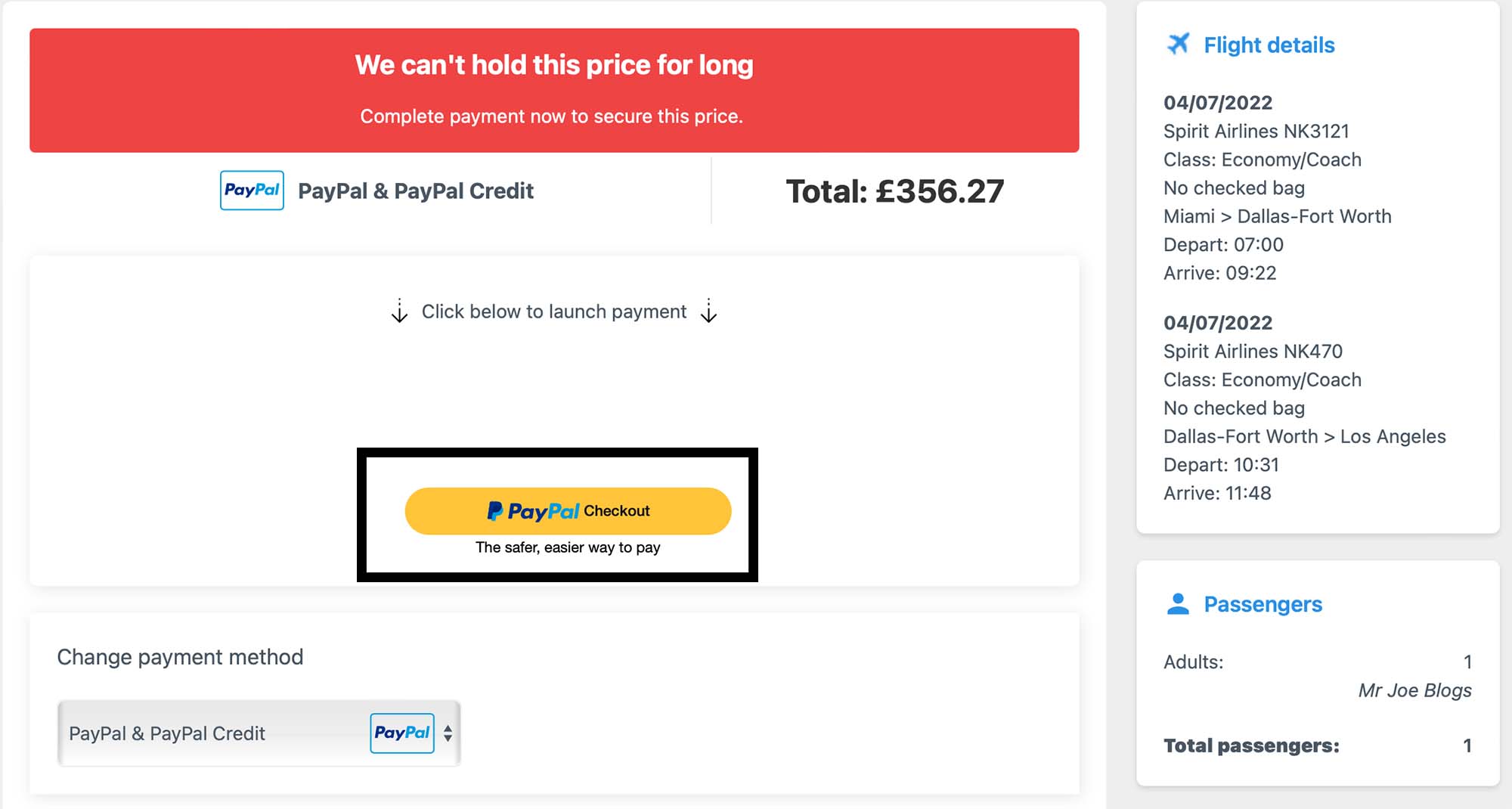Click the PayPal logo inside payment method selector
1512x809 pixels.
(x=402, y=733)
